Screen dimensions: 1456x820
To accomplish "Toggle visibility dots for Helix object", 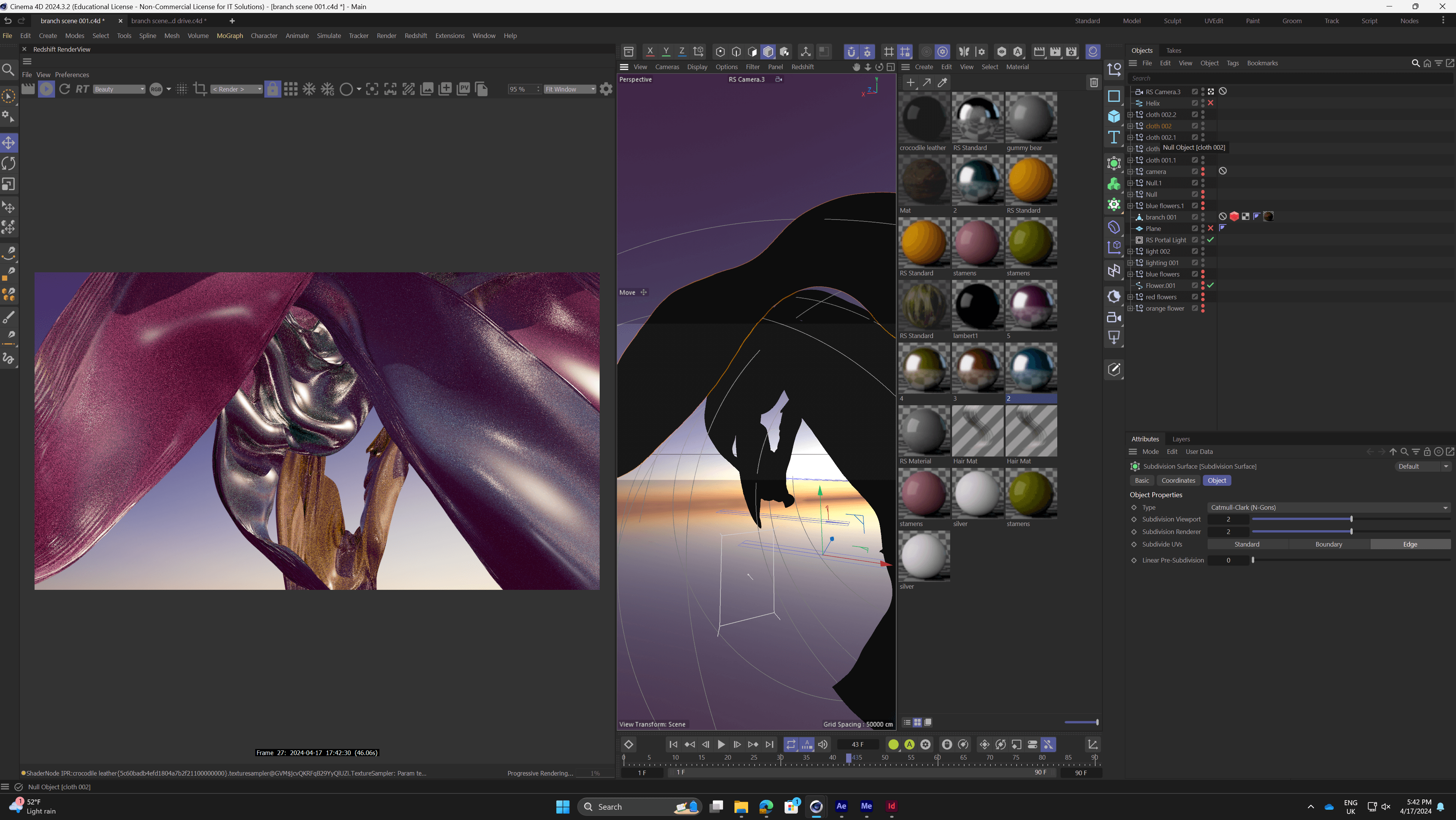I will point(1203,103).
